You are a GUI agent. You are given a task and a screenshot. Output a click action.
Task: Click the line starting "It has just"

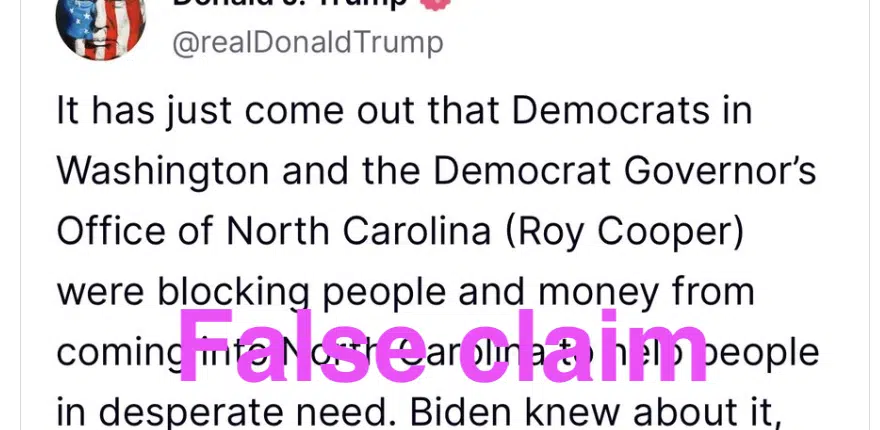pyautogui.click(x=404, y=112)
